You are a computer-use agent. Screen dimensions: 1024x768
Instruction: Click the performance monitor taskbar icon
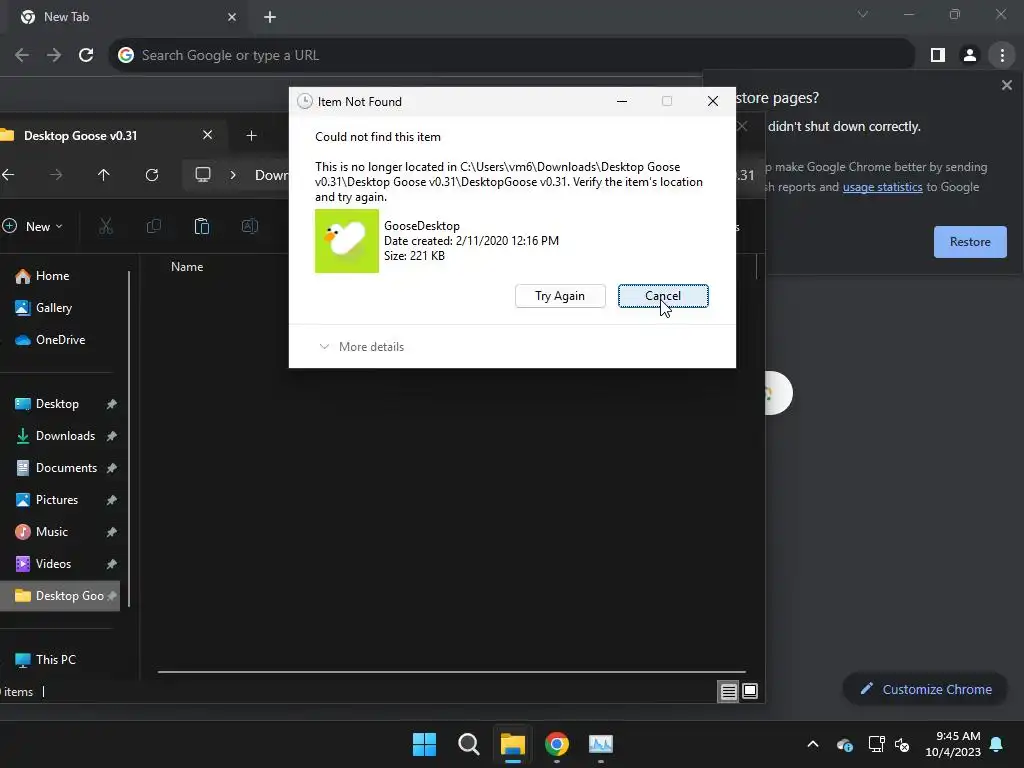click(601, 744)
